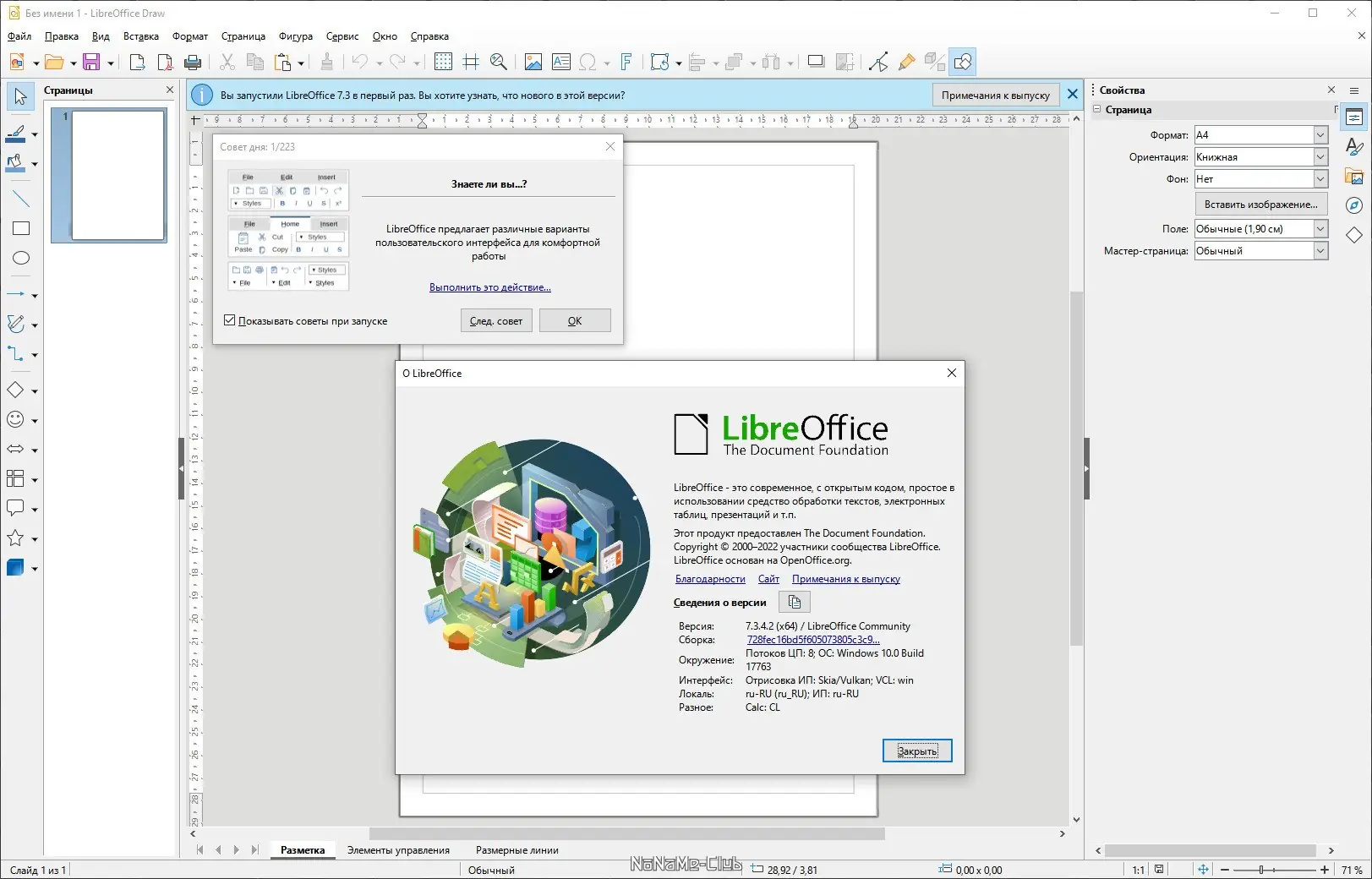Toggle Point Edit Mode icon
Viewport: 1372px width, 879px height.
pyautogui.click(x=878, y=62)
